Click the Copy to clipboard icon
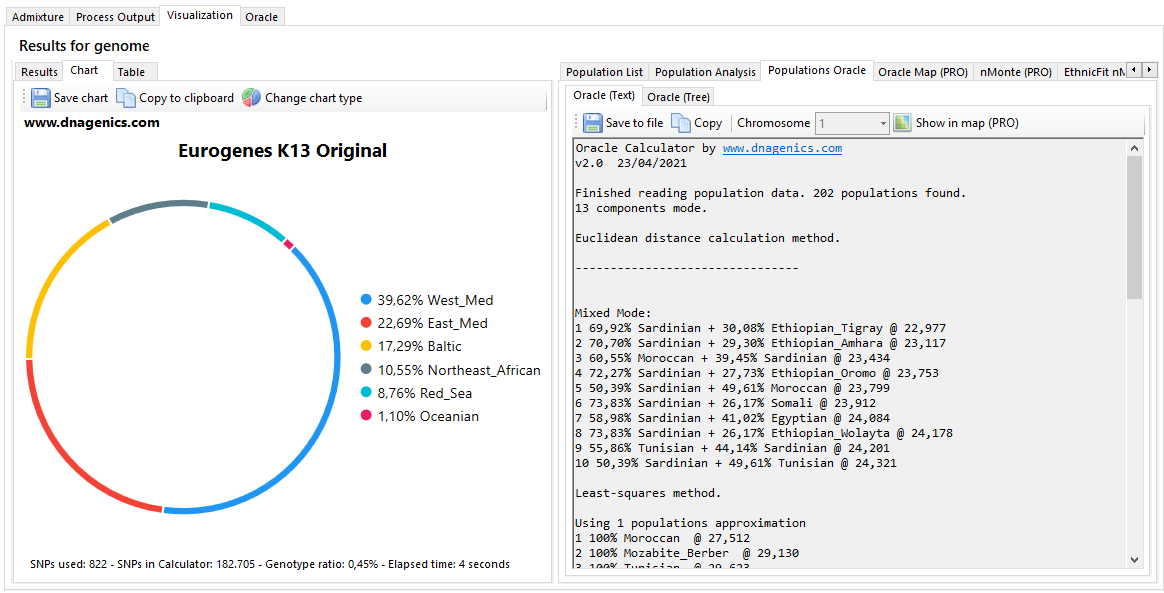Screen dimensions: 1164x593 125,97
